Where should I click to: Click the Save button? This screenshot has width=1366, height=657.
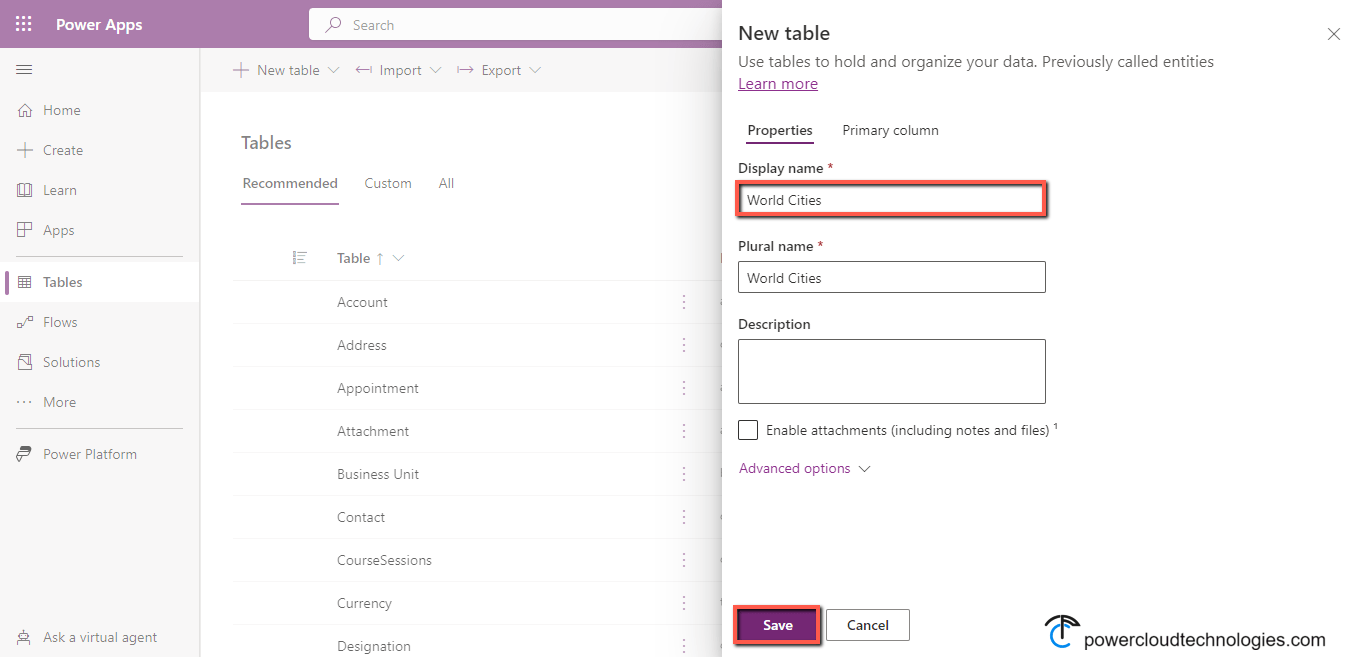[778, 625]
